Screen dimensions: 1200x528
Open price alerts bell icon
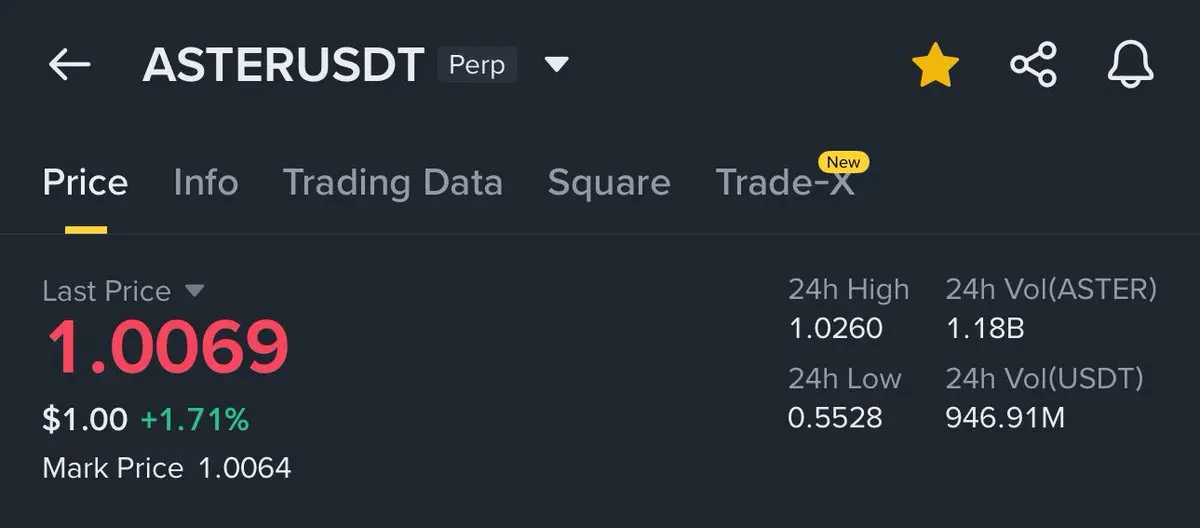tap(1131, 66)
